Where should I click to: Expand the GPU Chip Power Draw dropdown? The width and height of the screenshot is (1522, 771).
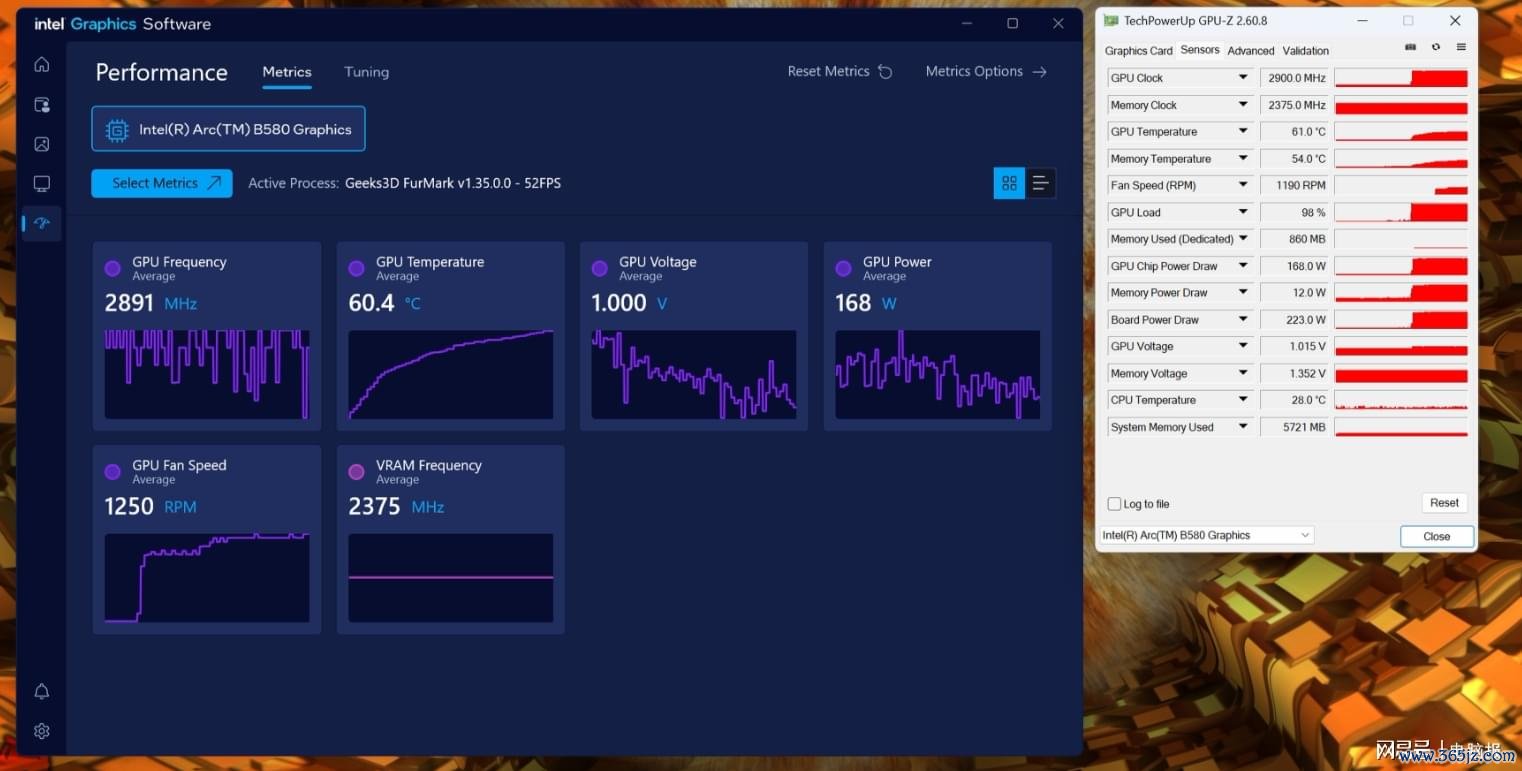pyautogui.click(x=1243, y=266)
